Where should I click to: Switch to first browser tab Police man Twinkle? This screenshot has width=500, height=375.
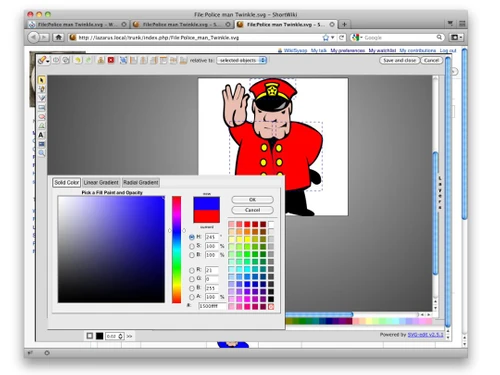[78, 24]
